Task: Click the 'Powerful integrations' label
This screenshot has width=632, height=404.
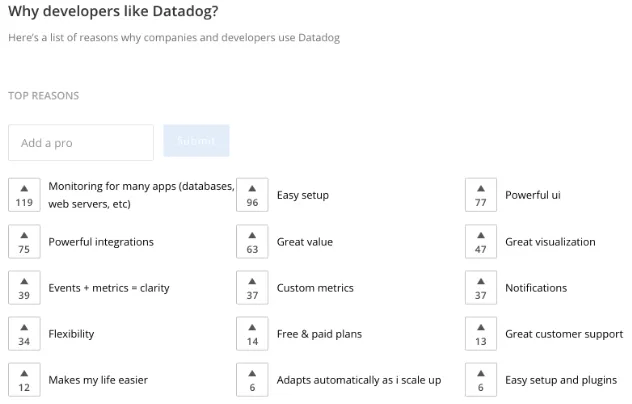Action: [101, 242]
